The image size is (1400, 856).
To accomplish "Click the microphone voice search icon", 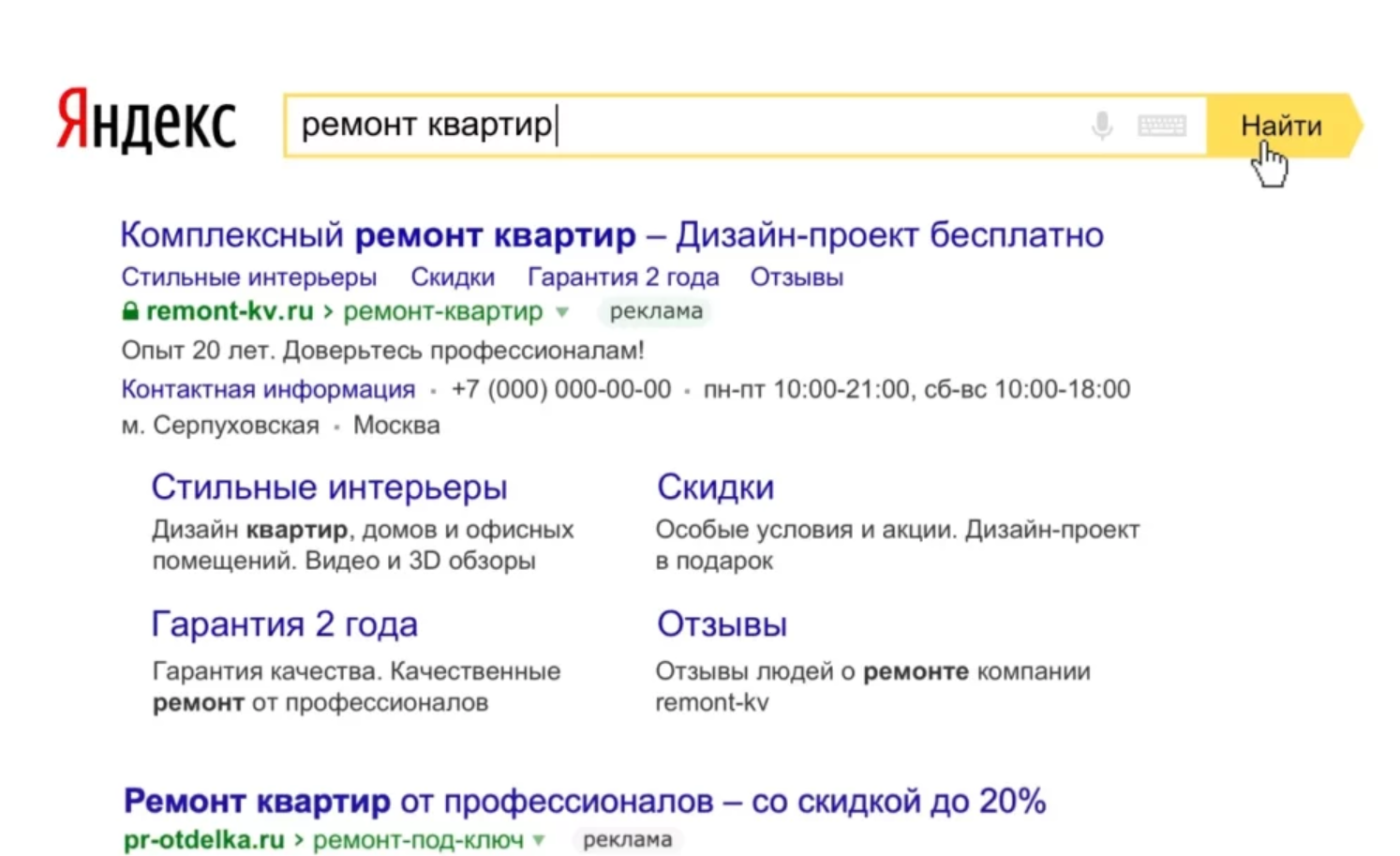I will click(1102, 125).
